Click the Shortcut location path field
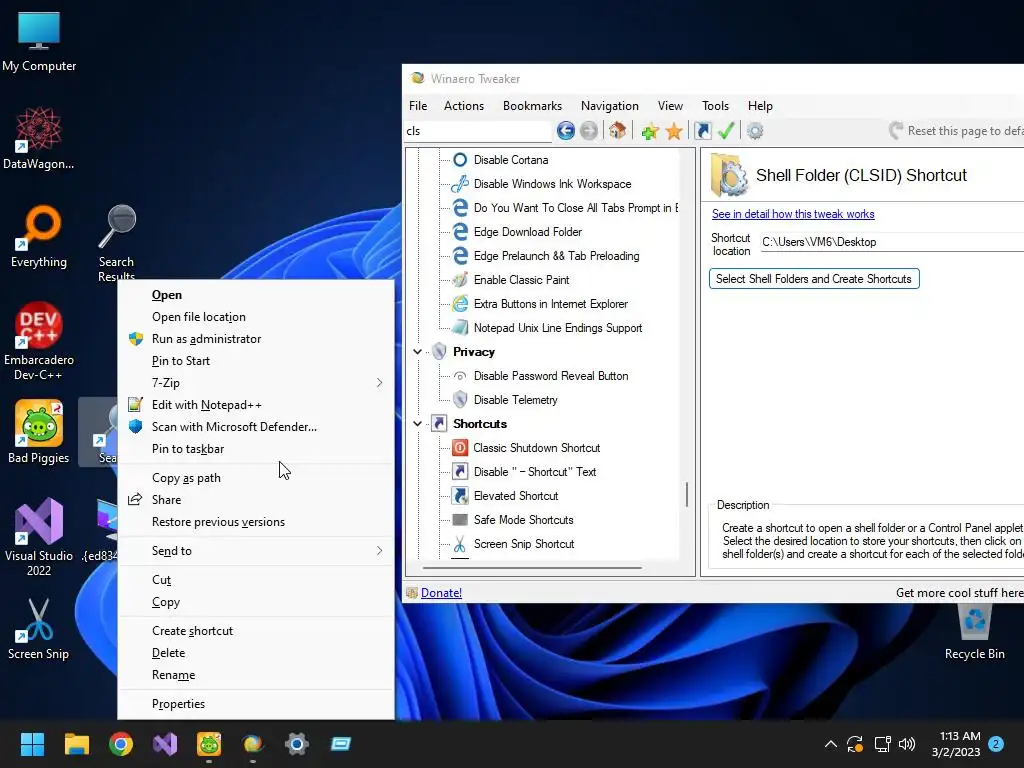Viewport: 1024px width, 768px height. tap(892, 242)
